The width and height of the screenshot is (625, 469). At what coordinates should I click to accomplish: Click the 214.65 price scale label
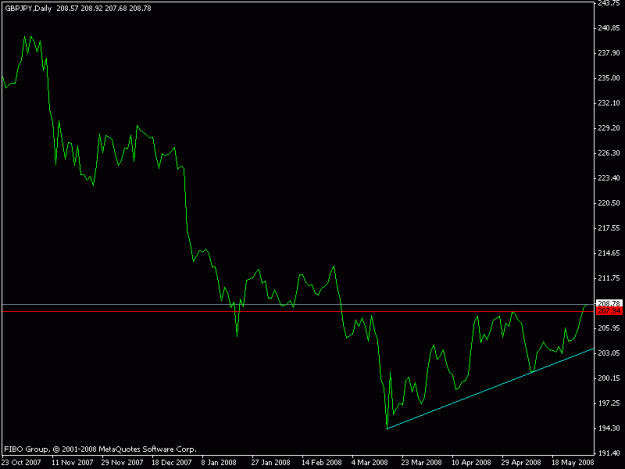point(609,253)
